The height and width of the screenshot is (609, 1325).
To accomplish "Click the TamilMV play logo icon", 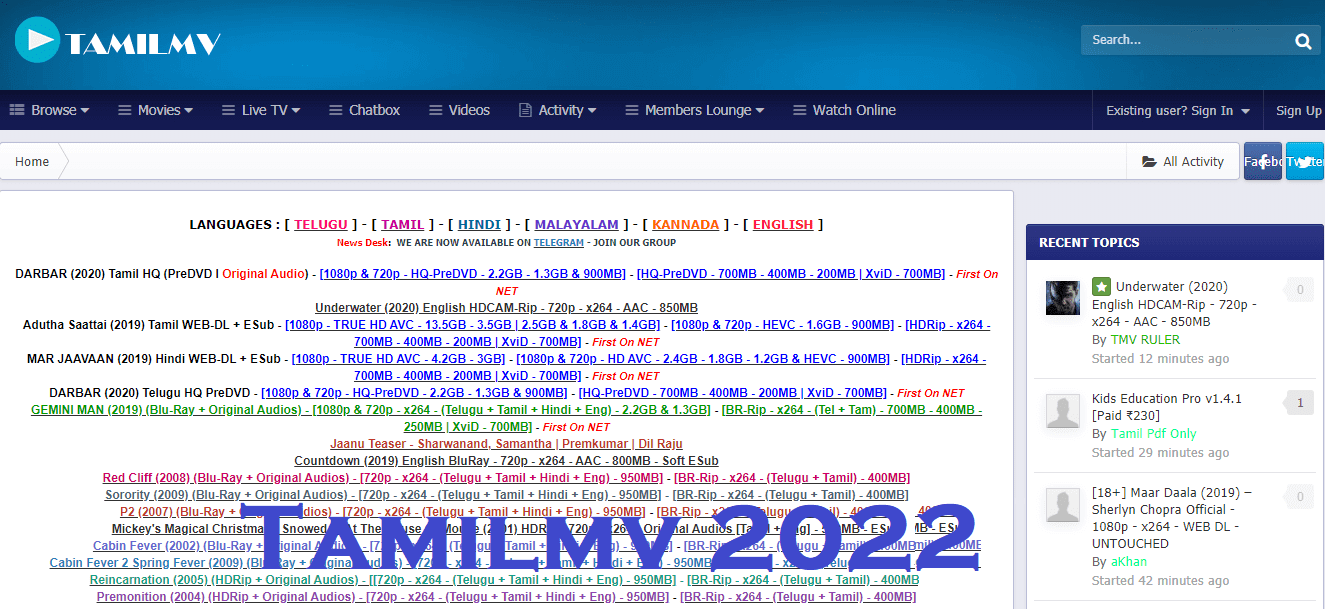I will (38, 40).
